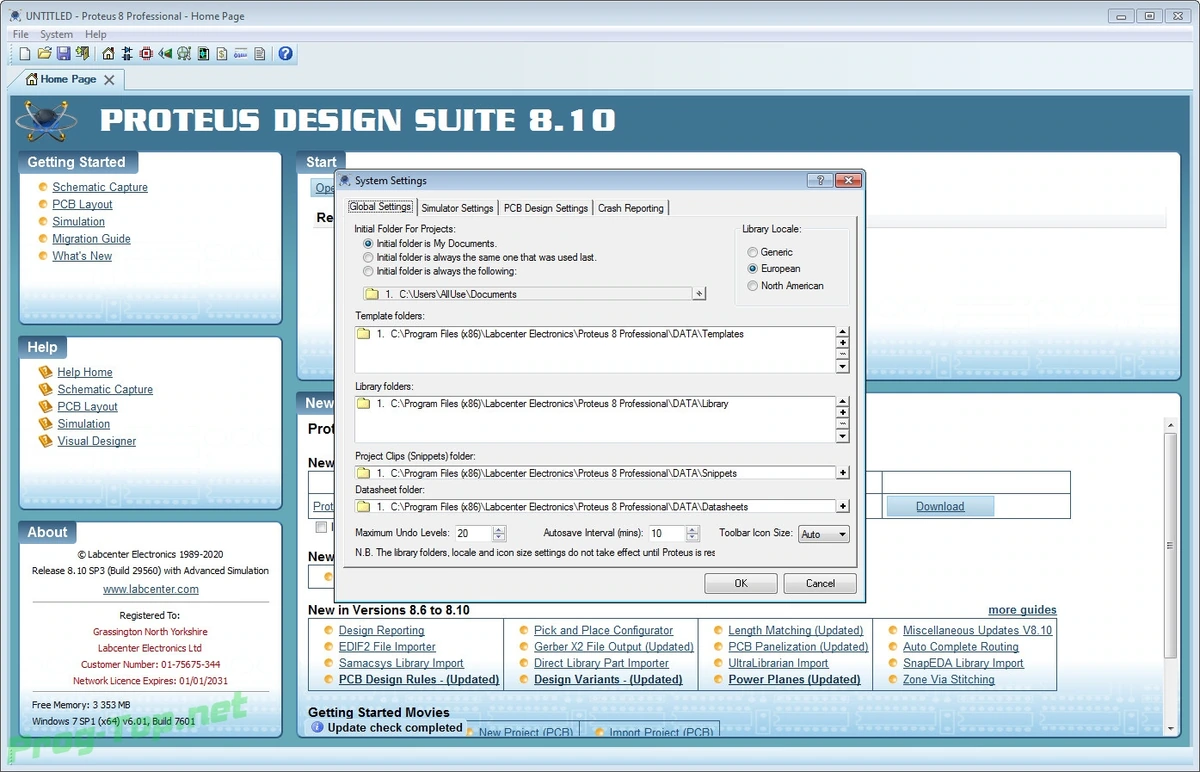Viewport: 1200px width, 772px height.
Task: Choose Generic library locale
Action: coord(770,252)
